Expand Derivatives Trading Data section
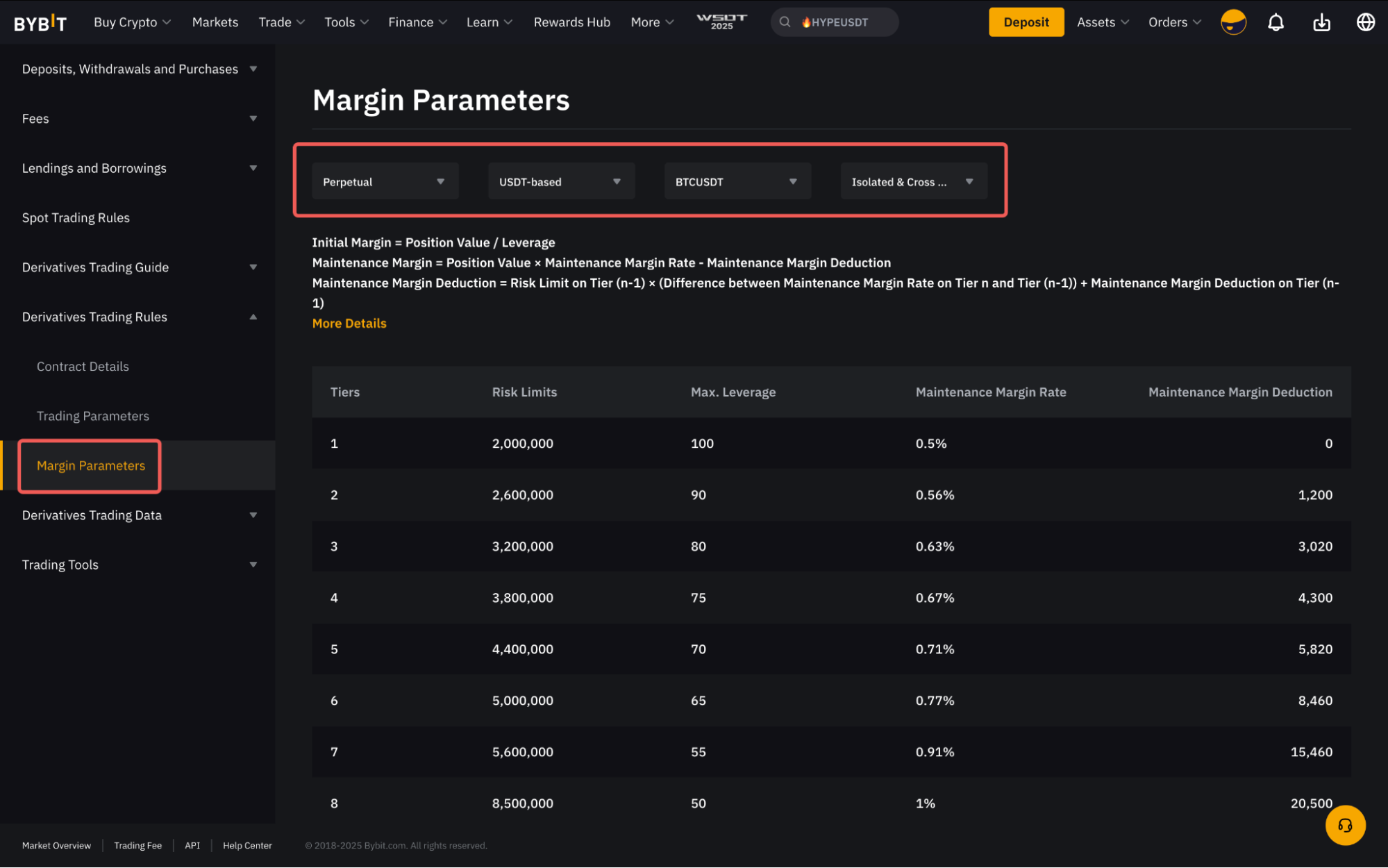 tap(253, 515)
